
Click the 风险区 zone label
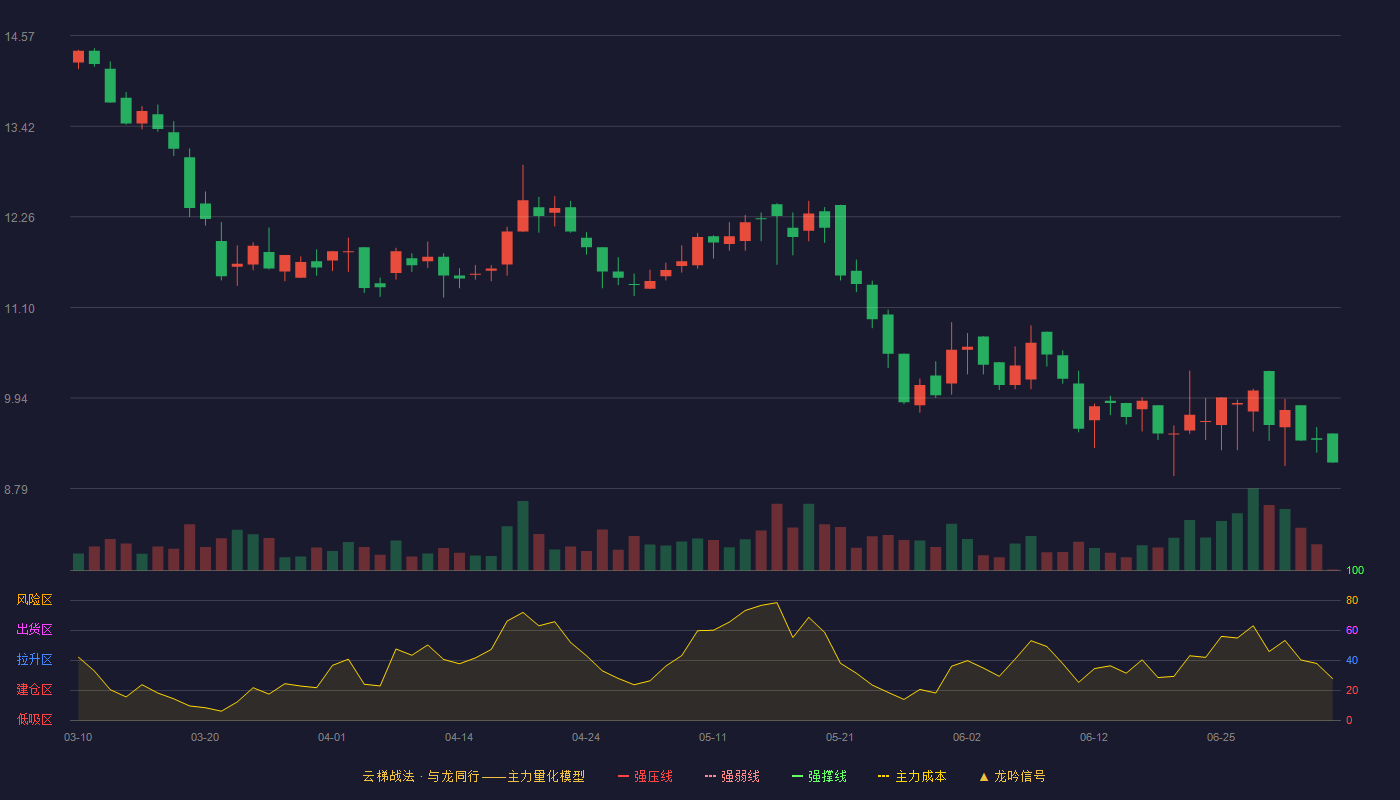coord(34,600)
